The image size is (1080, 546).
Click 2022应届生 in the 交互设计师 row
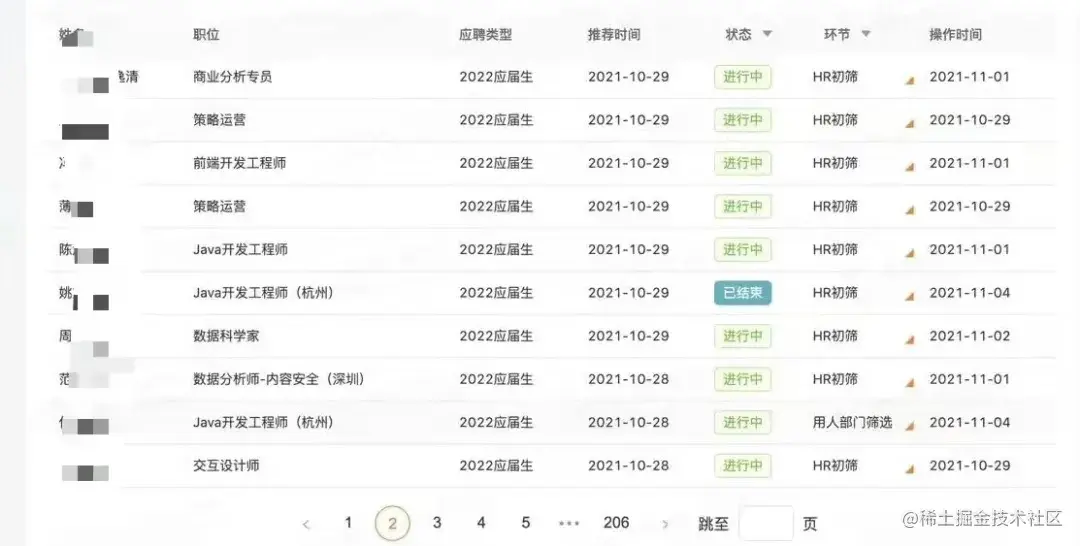point(496,465)
